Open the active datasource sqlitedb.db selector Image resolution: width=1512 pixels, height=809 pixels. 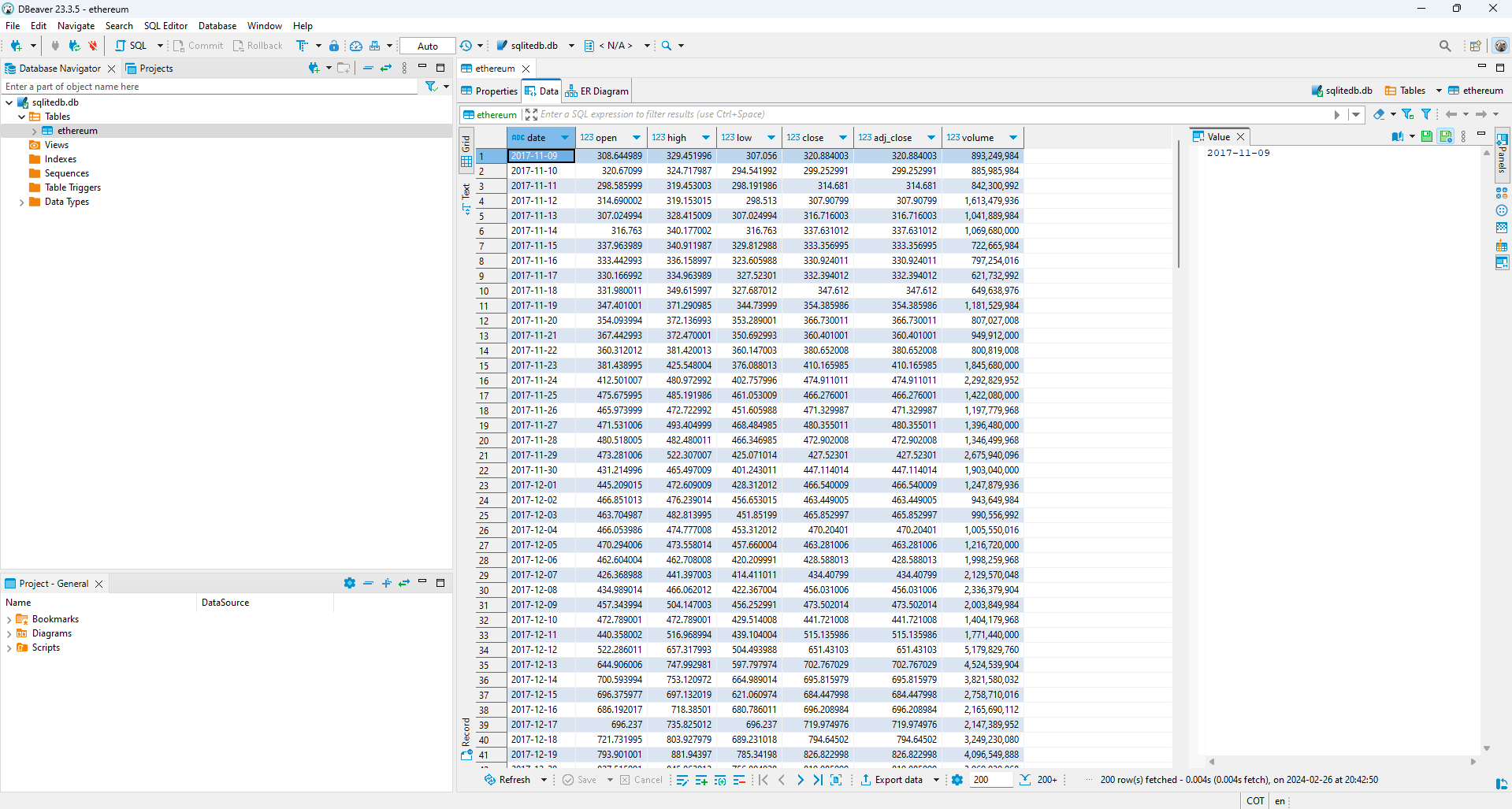pos(535,46)
